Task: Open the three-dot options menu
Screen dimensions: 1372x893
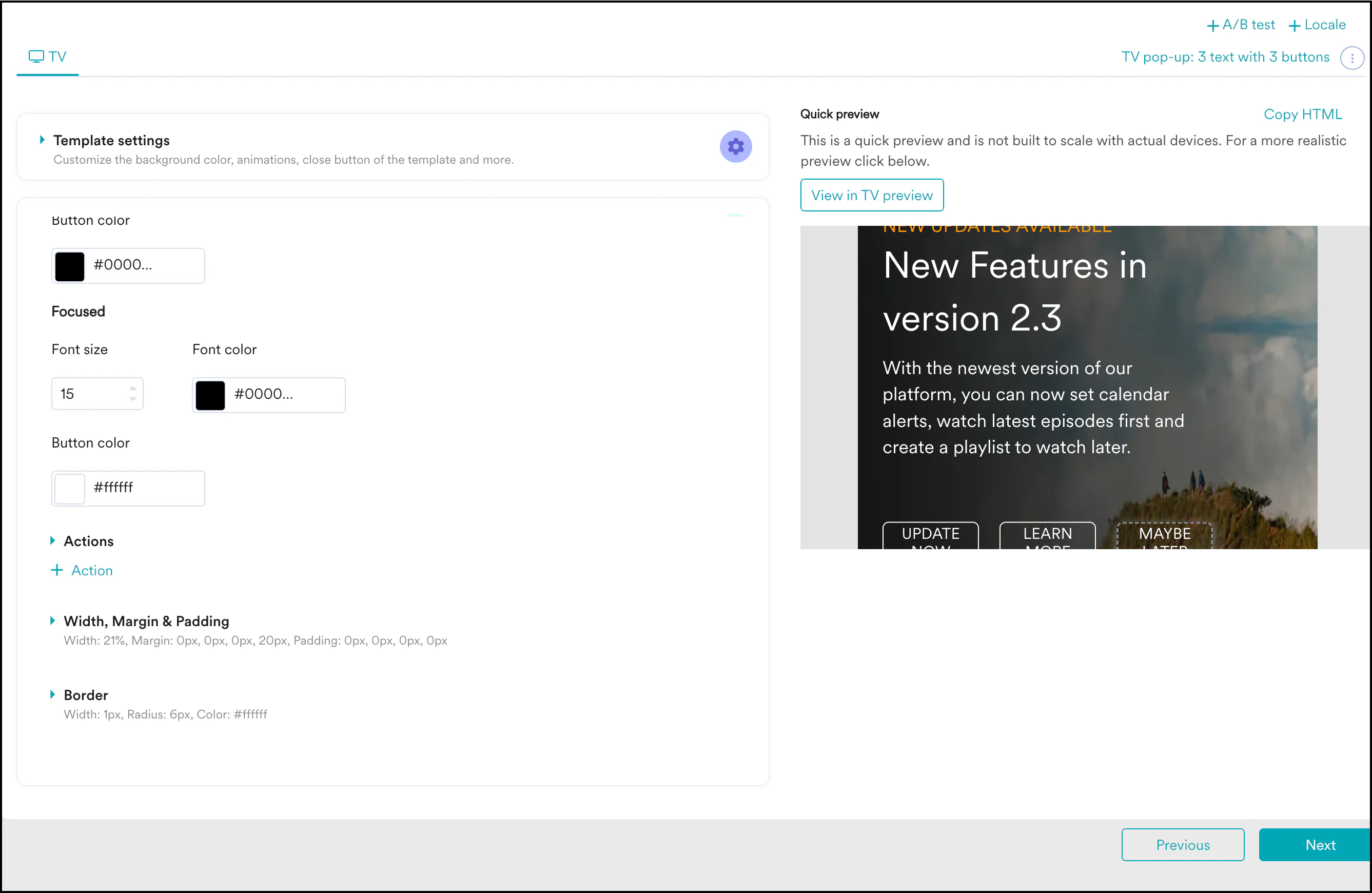Action: (1351, 57)
